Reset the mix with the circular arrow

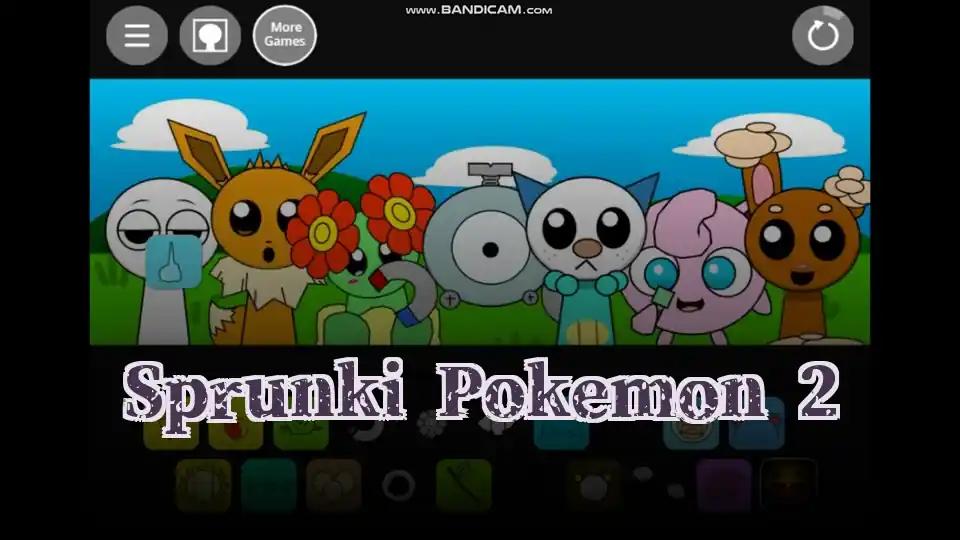click(x=822, y=36)
